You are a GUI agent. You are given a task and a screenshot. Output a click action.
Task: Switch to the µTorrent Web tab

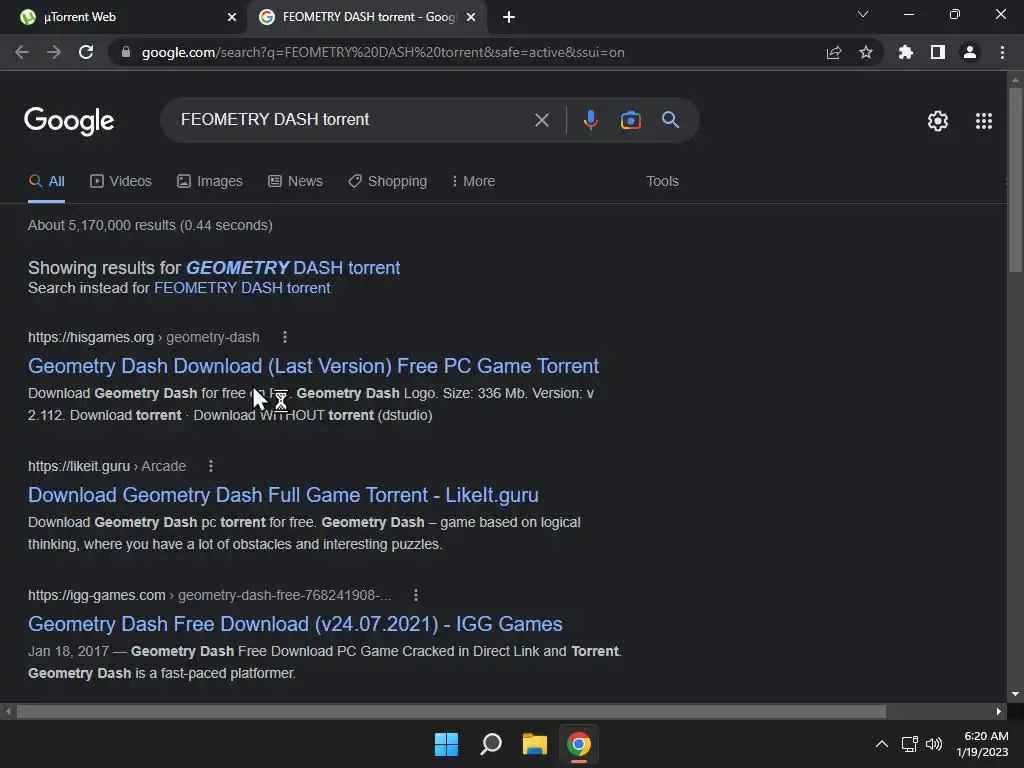(x=124, y=17)
